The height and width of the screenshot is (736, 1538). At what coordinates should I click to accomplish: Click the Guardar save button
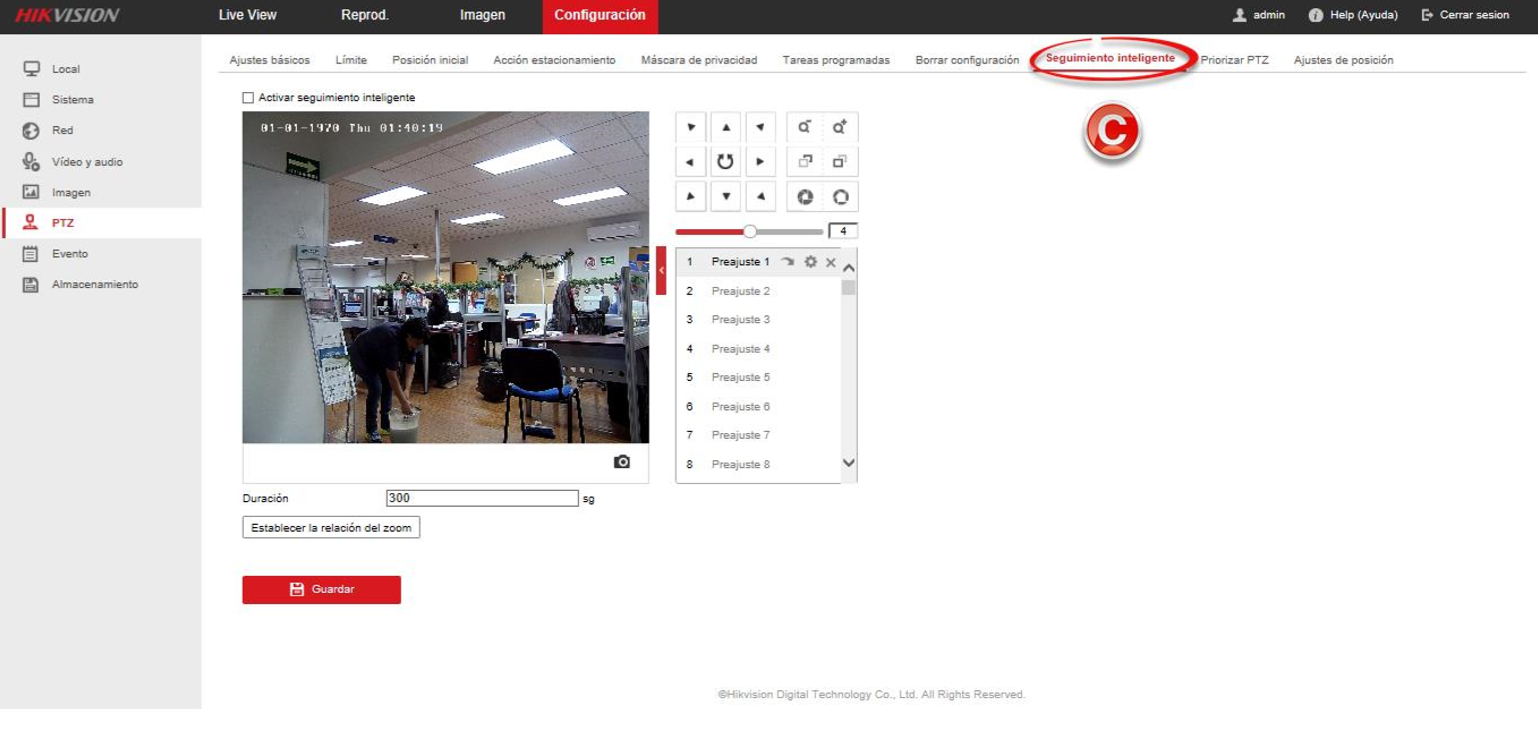321,590
